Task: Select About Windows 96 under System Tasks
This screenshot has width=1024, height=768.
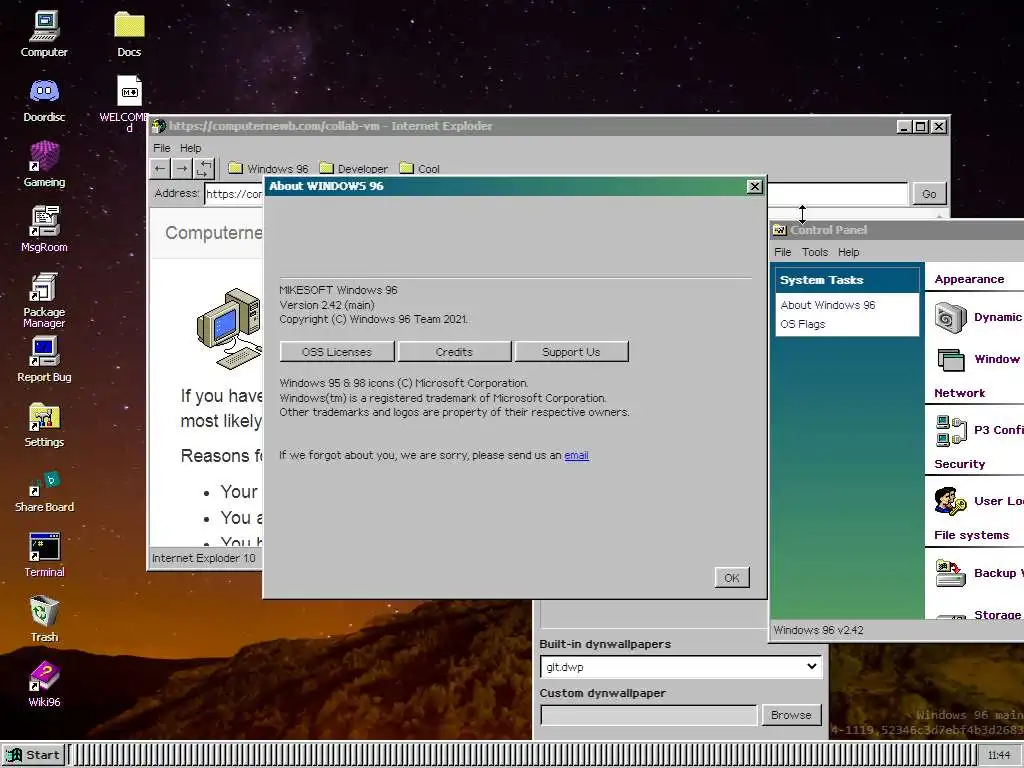Action: pos(827,305)
